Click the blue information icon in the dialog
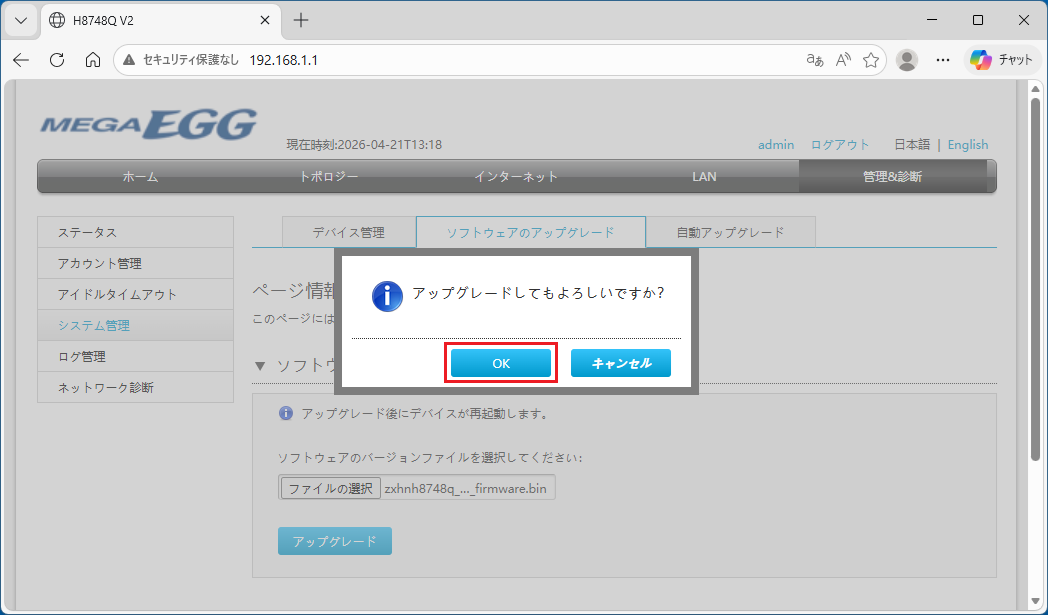1048x615 pixels. click(387, 296)
